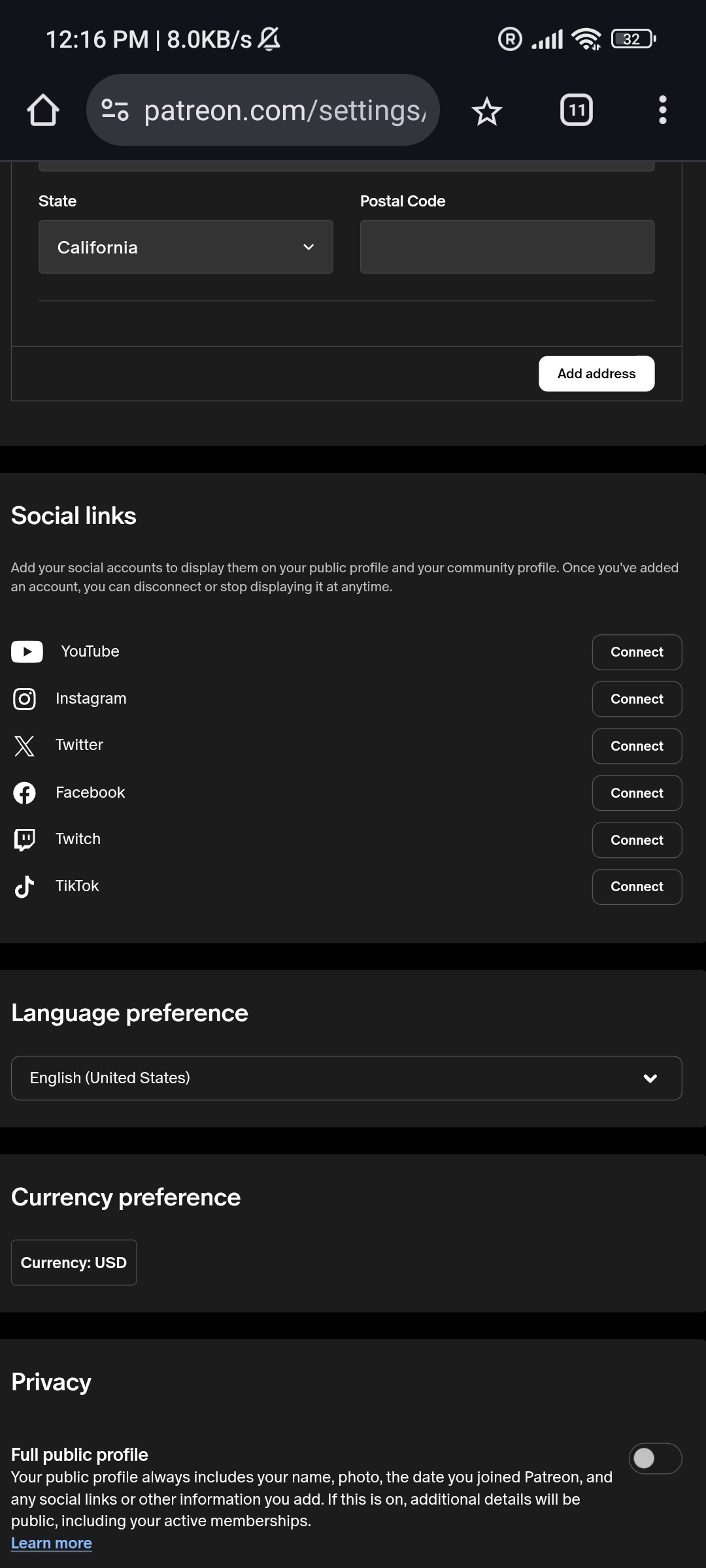Click the Instagram logo icon

[x=25, y=699]
